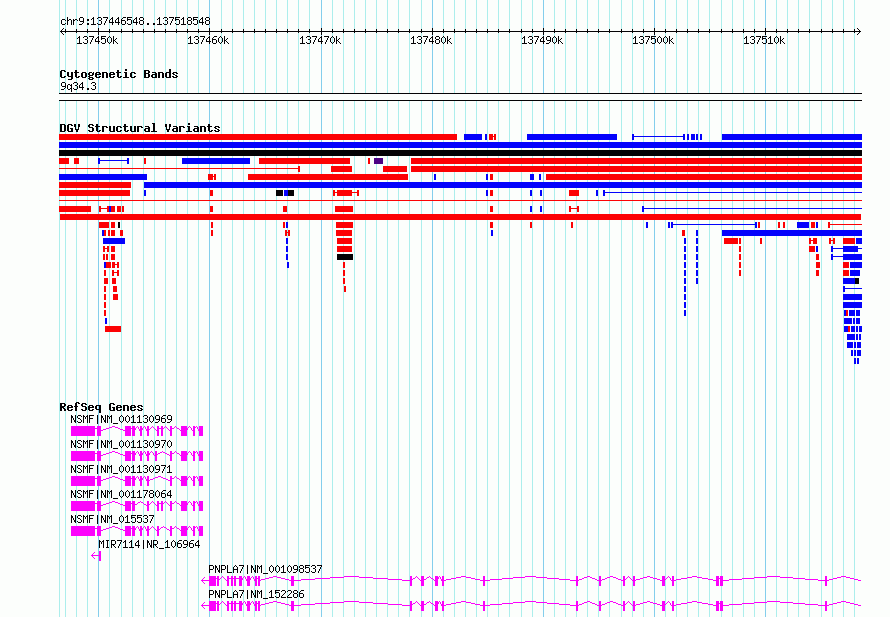Viewport: 890px width, 617px height.
Task: Click the gene model glyph under NSMF|NM_001130971
Action: click(x=137, y=481)
